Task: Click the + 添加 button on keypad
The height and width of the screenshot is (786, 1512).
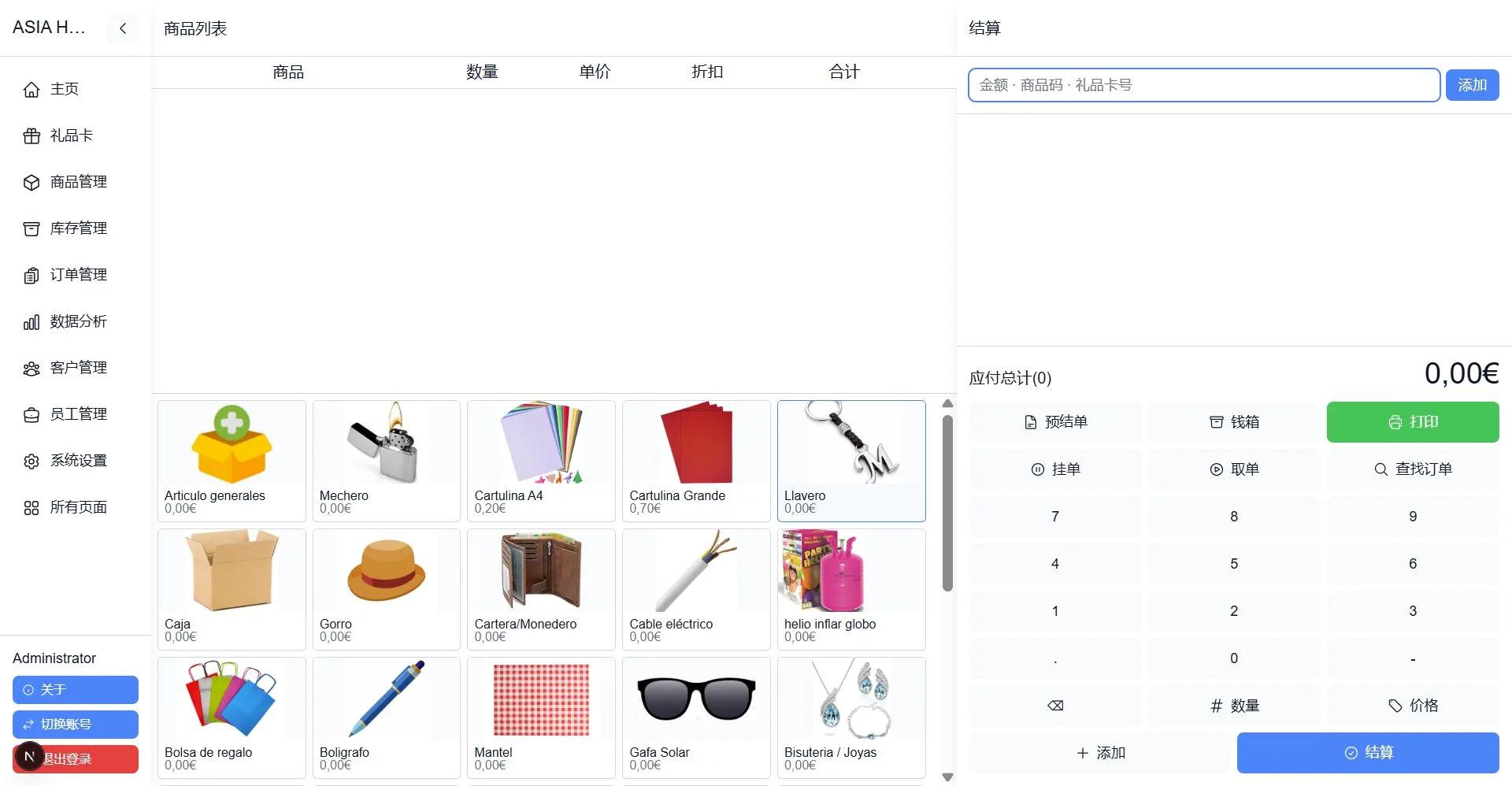Action: pos(1100,753)
